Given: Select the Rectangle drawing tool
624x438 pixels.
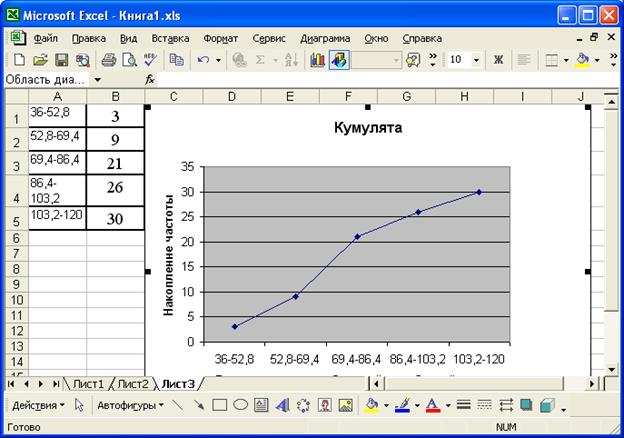Looking at the screenshot, I should 220,405.
